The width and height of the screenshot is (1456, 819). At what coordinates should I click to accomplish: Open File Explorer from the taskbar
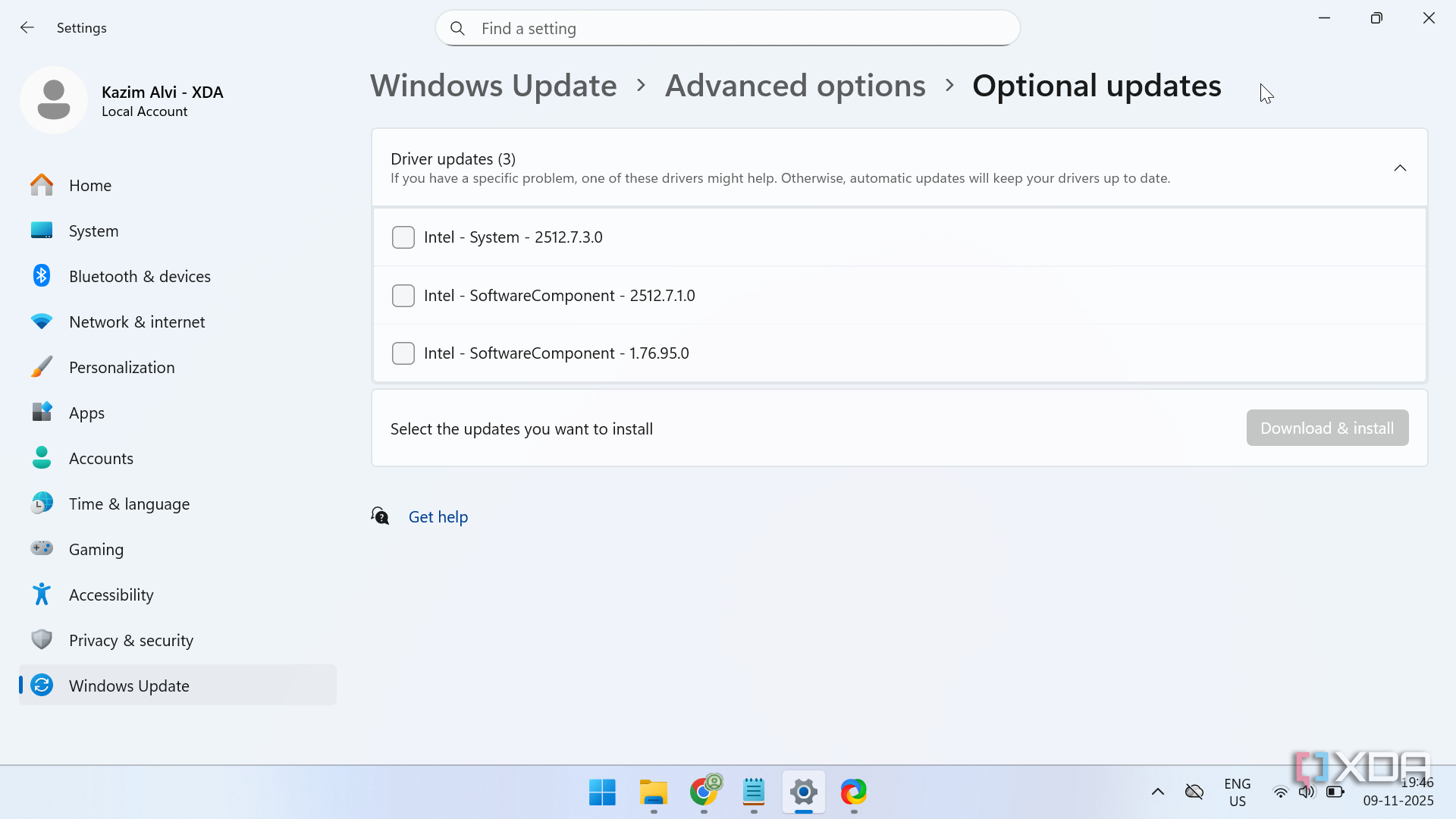coord(653,792)
